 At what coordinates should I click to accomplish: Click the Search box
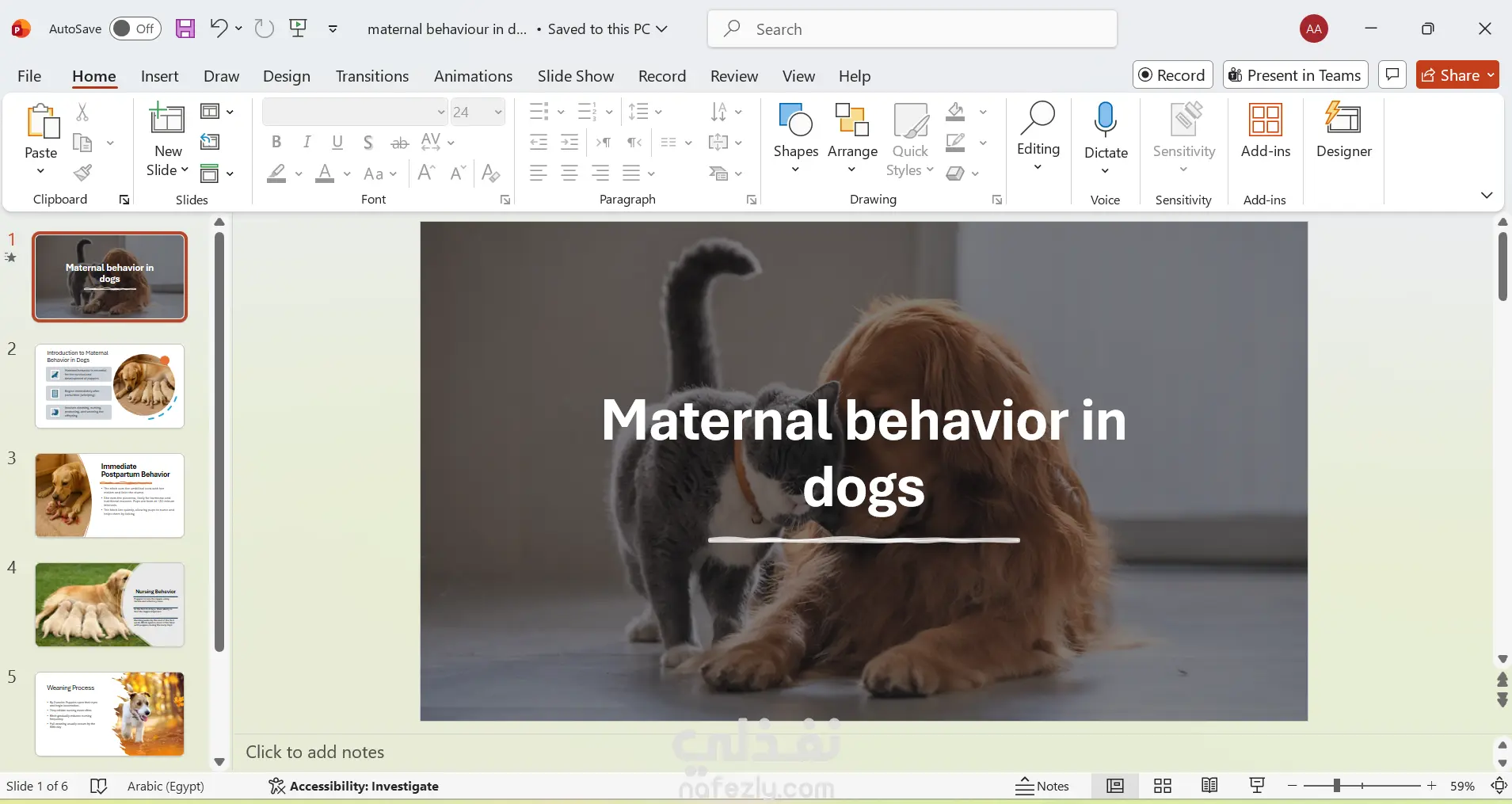[912, 29]
